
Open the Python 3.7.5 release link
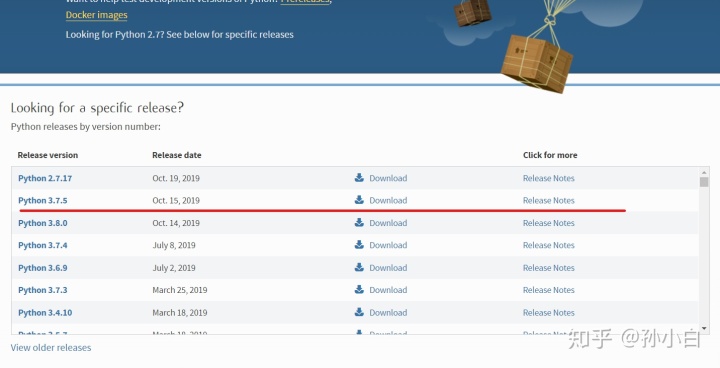tap(43, 200)
